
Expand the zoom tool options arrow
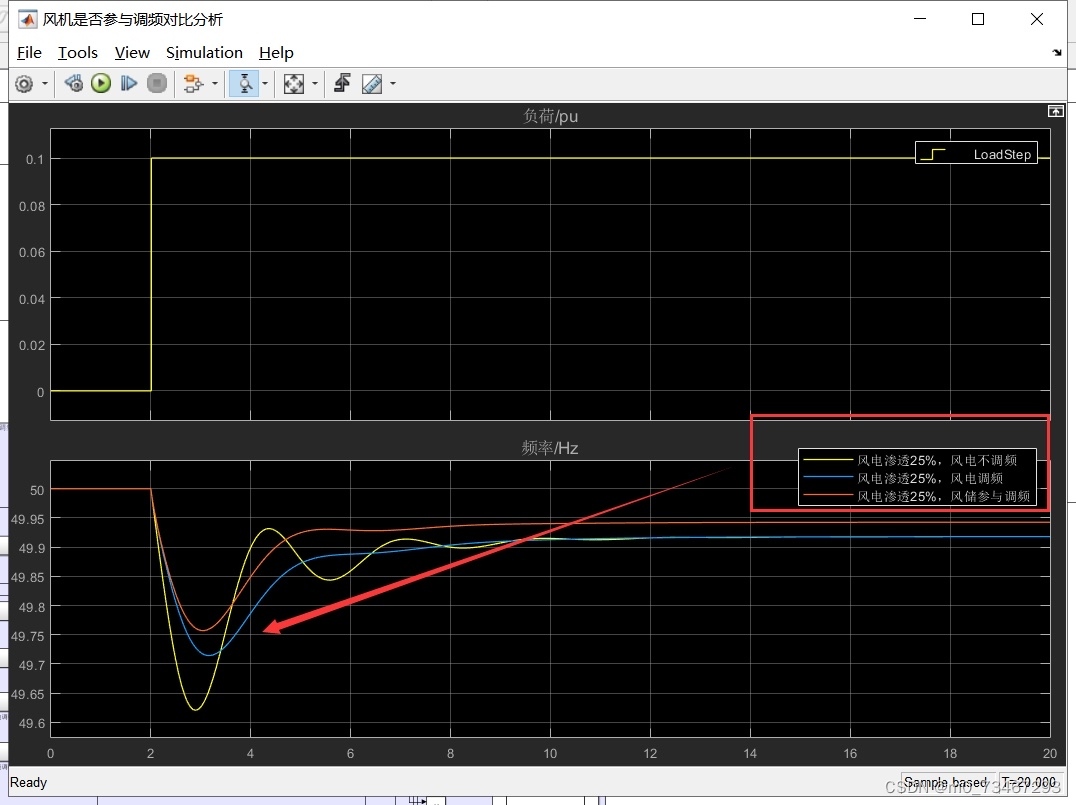[265, 84]
